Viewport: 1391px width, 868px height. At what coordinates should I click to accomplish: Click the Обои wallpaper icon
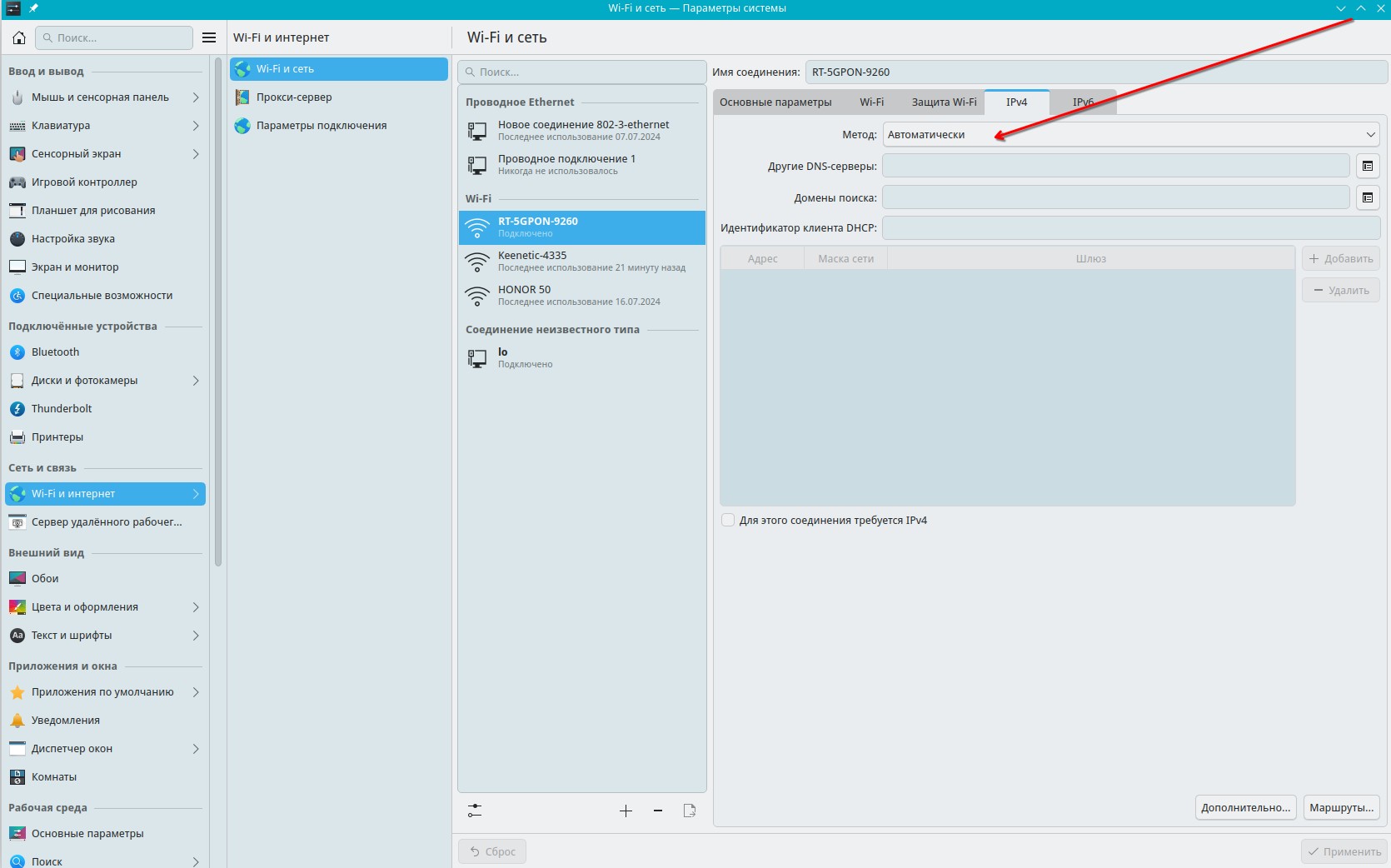(17, 579)
